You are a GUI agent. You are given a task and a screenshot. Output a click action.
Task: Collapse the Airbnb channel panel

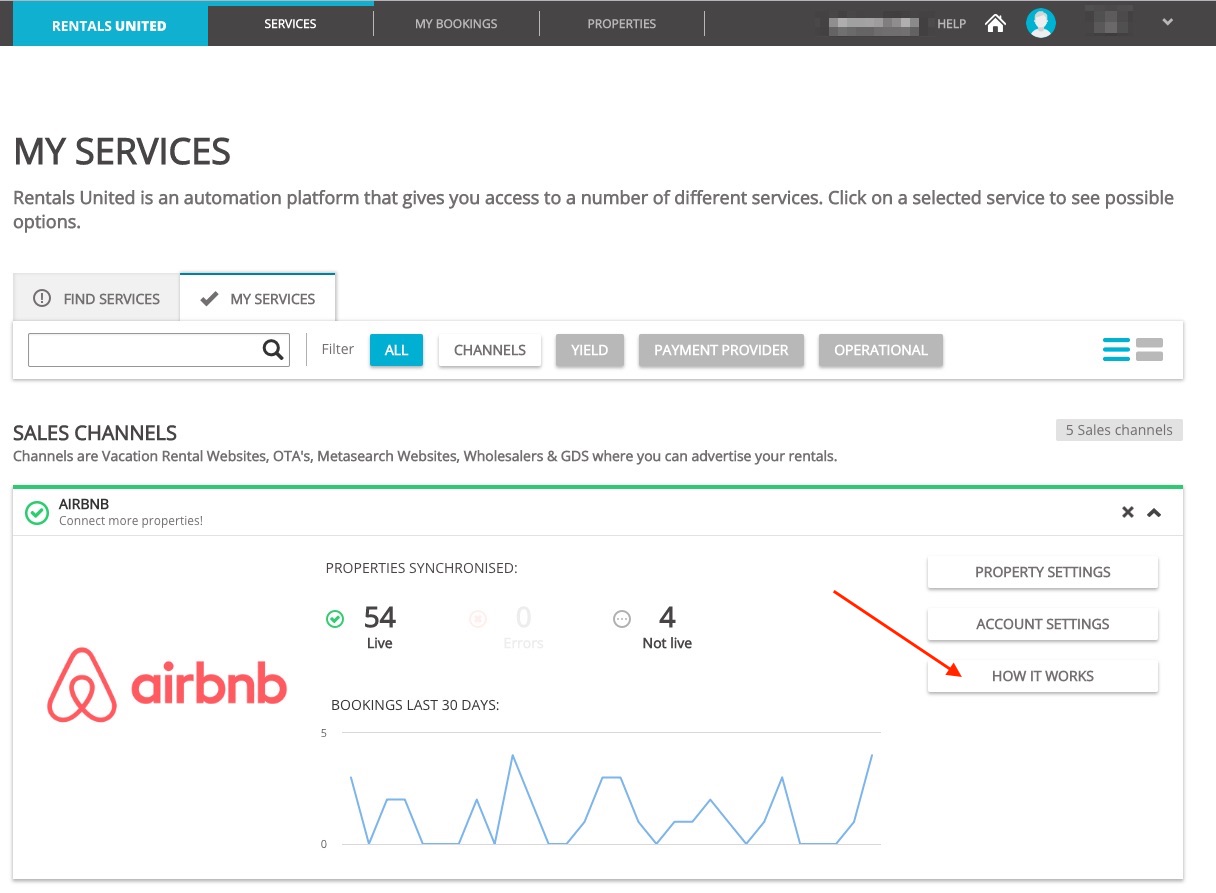tap(1154, 513)
